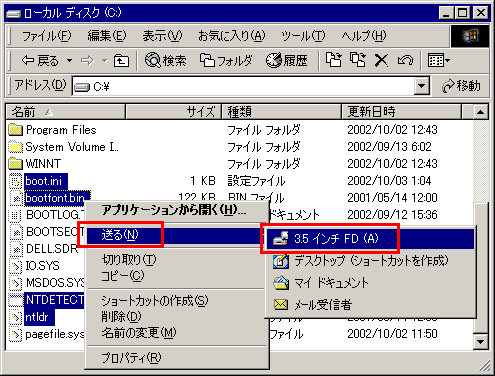495x376 pixels.
Task: Click the boot.ini file icon
Action: (x=15, y=181)
